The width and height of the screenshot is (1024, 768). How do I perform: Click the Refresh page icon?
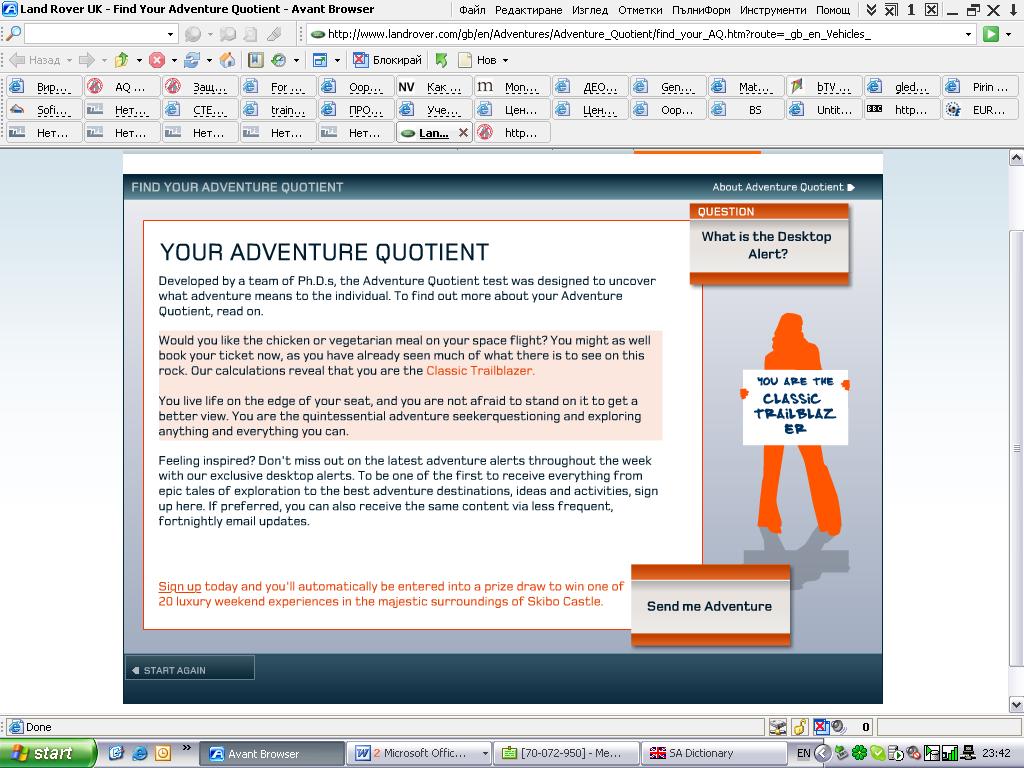click(x=192, y=60)
